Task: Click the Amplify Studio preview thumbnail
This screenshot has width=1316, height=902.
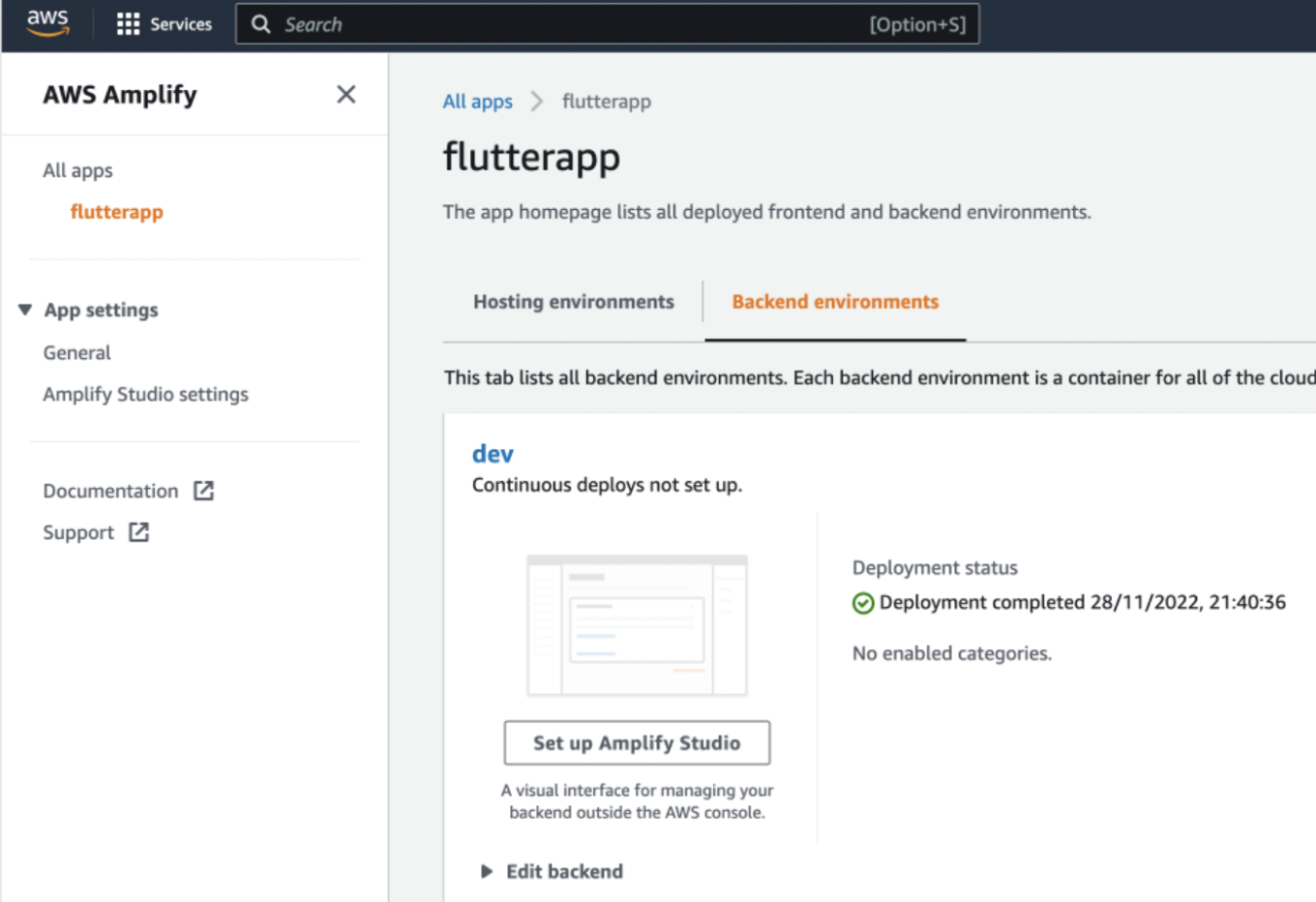Action: pos(637,625)
